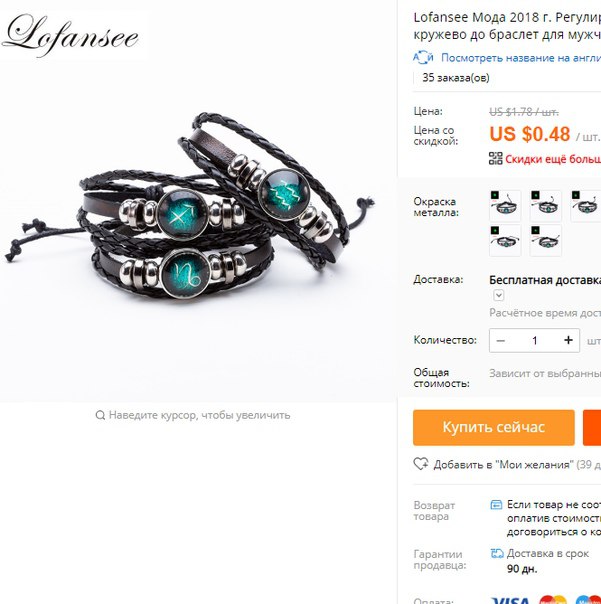Click the heart wishlist icon

pos(421,464)
